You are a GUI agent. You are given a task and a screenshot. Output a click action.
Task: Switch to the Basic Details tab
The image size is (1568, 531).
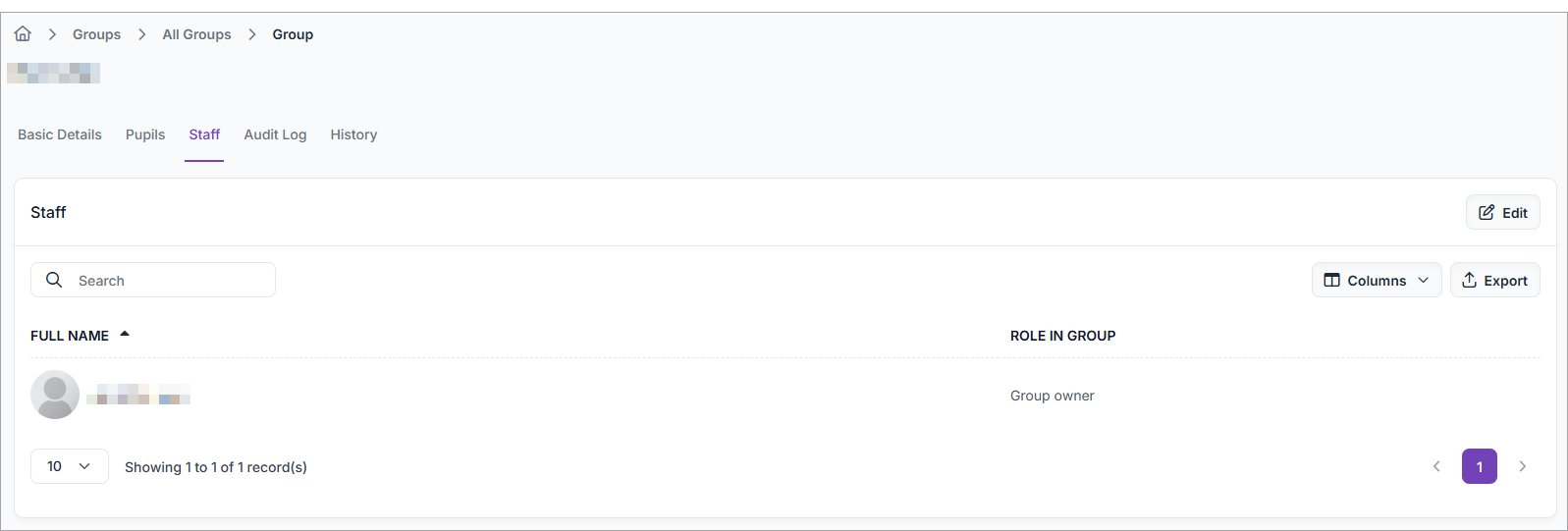pyautogui.click(x=60, y=134)
